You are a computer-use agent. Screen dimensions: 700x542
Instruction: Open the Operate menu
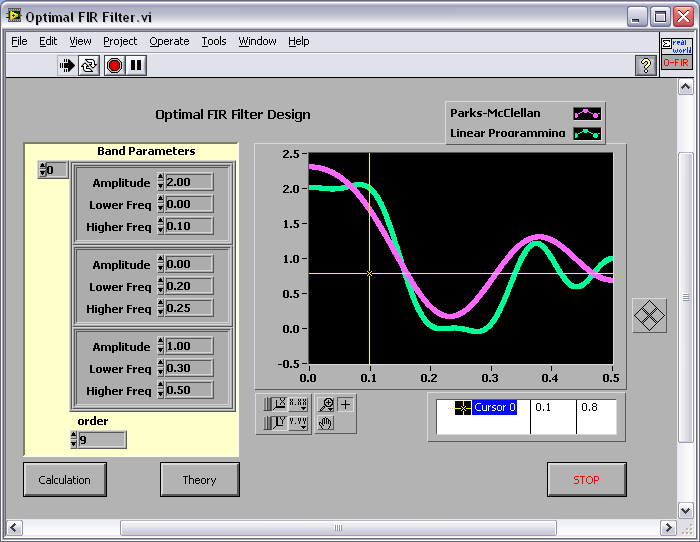click(x=169, y=41)
